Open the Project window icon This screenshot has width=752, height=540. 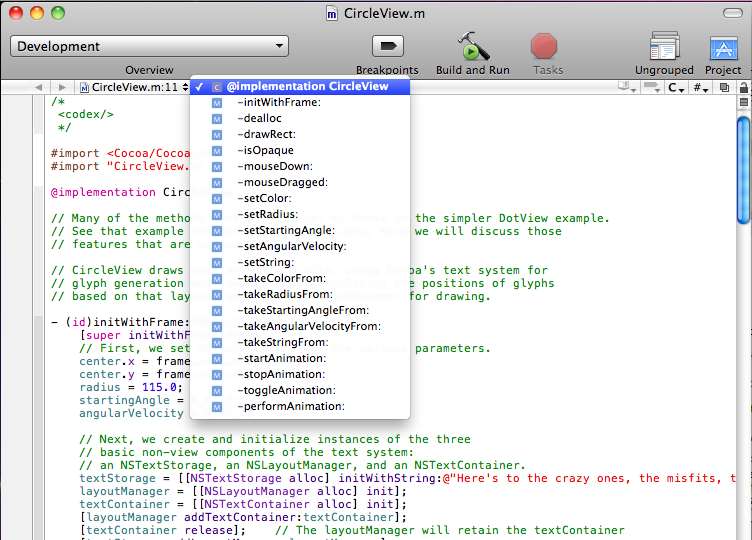tap(723, 46)
